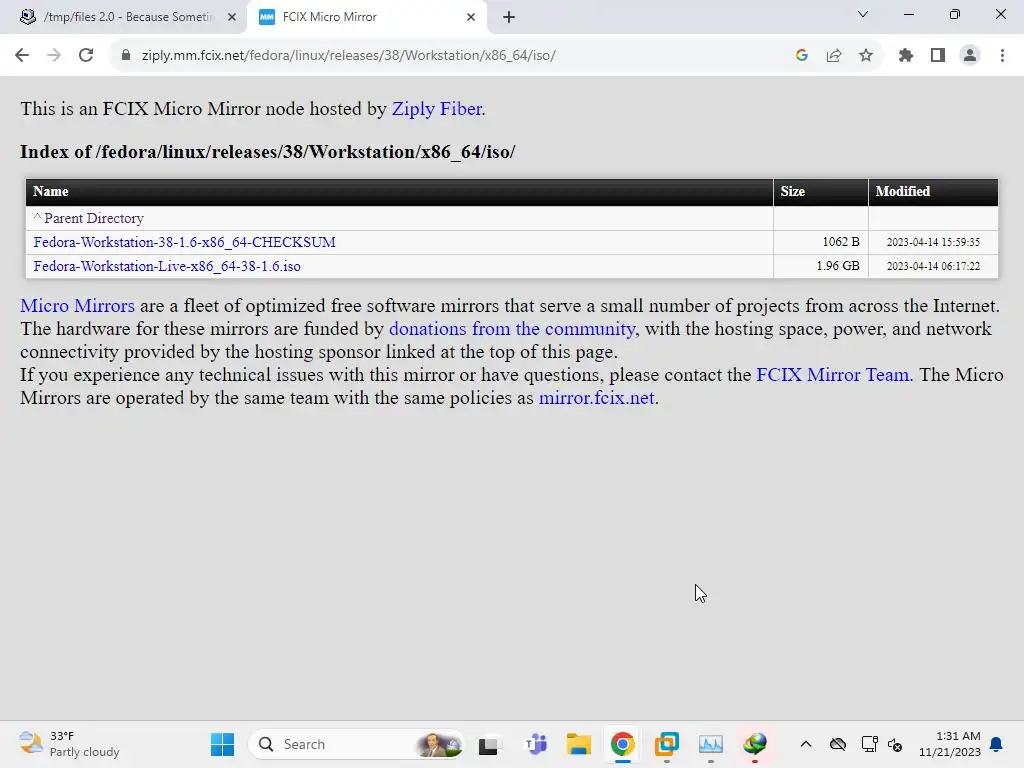This screenshot has width=1024, height=768.
Task: Select the FCIX Micro Mirror tab
Action: pos(366,17)
